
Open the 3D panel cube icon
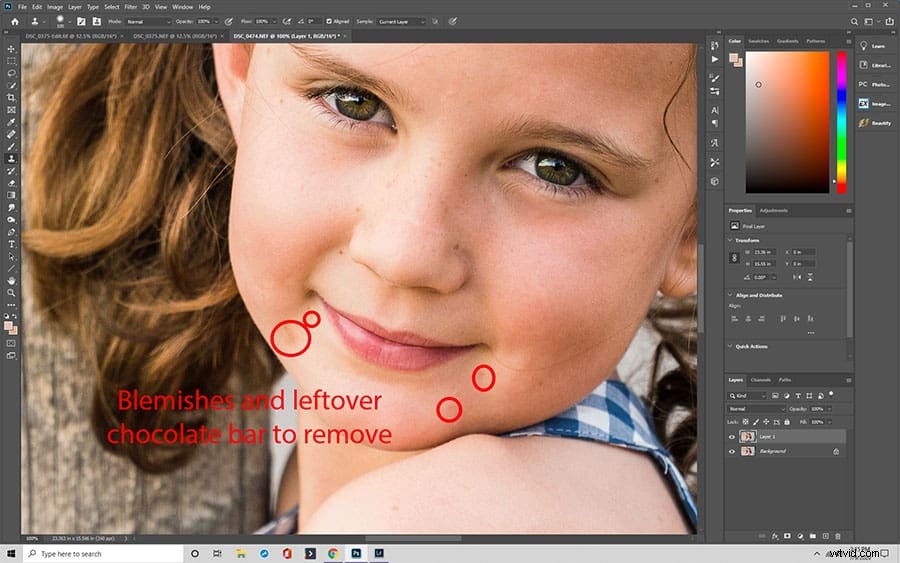pos(715,181)
